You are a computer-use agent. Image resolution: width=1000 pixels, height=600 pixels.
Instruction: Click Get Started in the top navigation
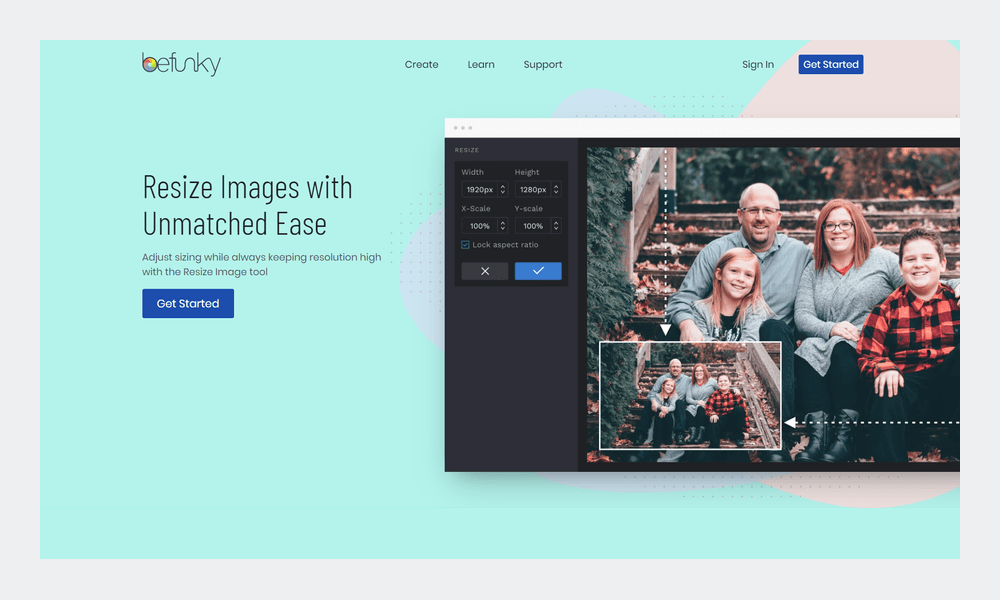click(830, 64)
